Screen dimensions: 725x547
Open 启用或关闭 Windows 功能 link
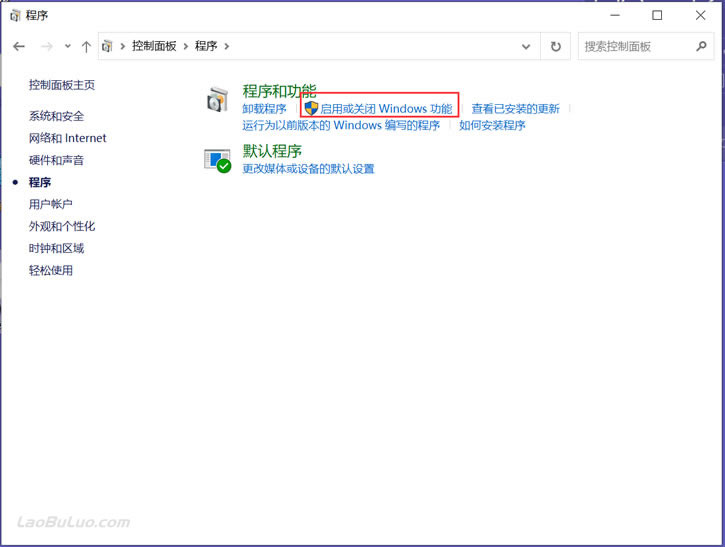click(386, 109)
